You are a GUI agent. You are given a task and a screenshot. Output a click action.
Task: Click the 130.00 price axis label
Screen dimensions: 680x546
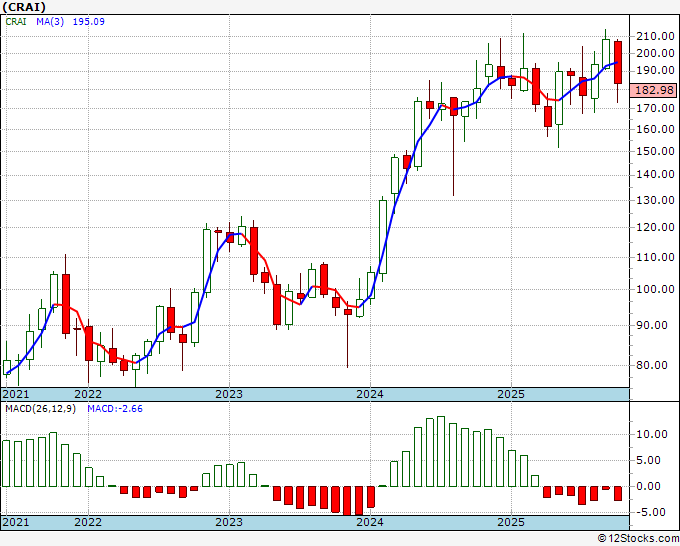[x=655, y=200]
